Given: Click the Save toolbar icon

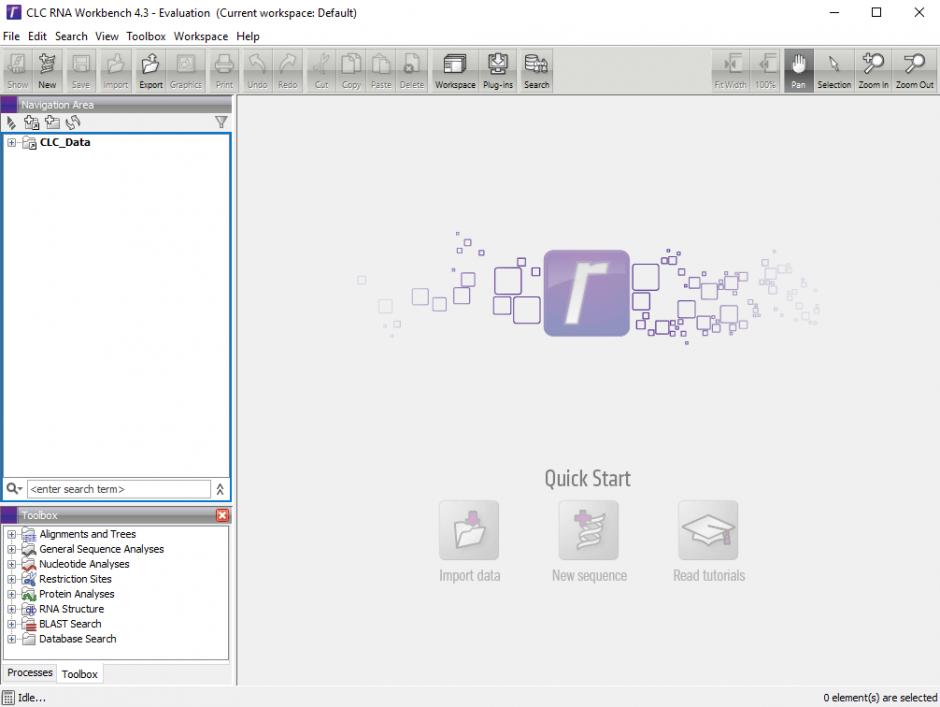Looking at the screenshot, I should pyautogui.click(x=80, y=71).
